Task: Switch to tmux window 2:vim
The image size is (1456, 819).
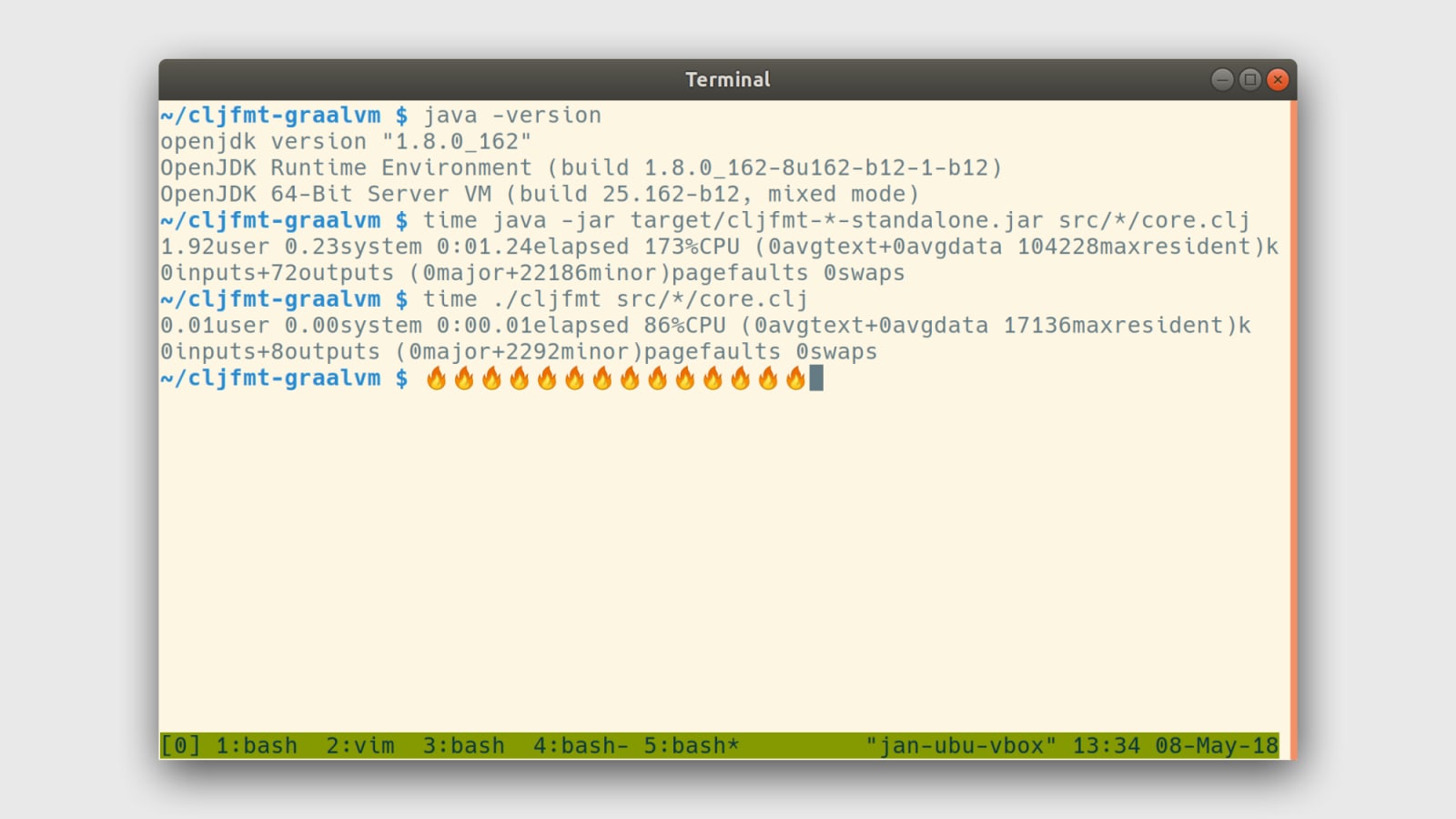Action: [360, 746]
